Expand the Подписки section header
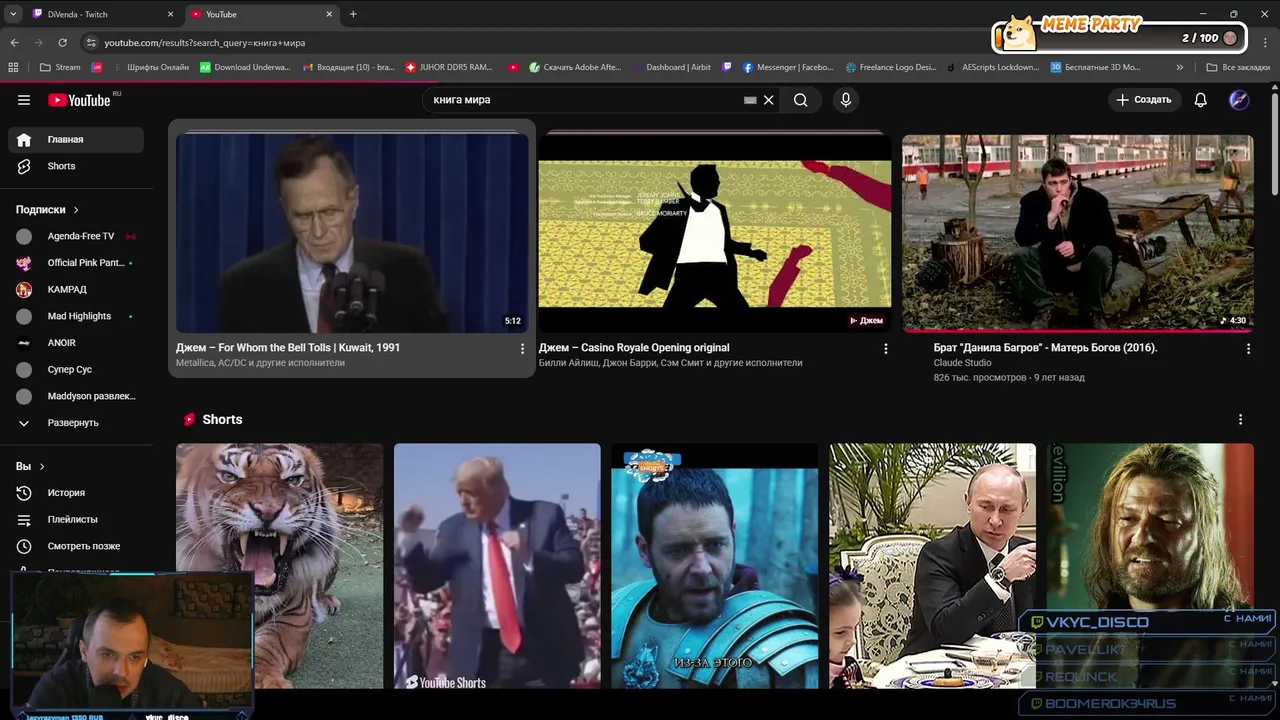The image size is (1280, 720). pos(47,210)
